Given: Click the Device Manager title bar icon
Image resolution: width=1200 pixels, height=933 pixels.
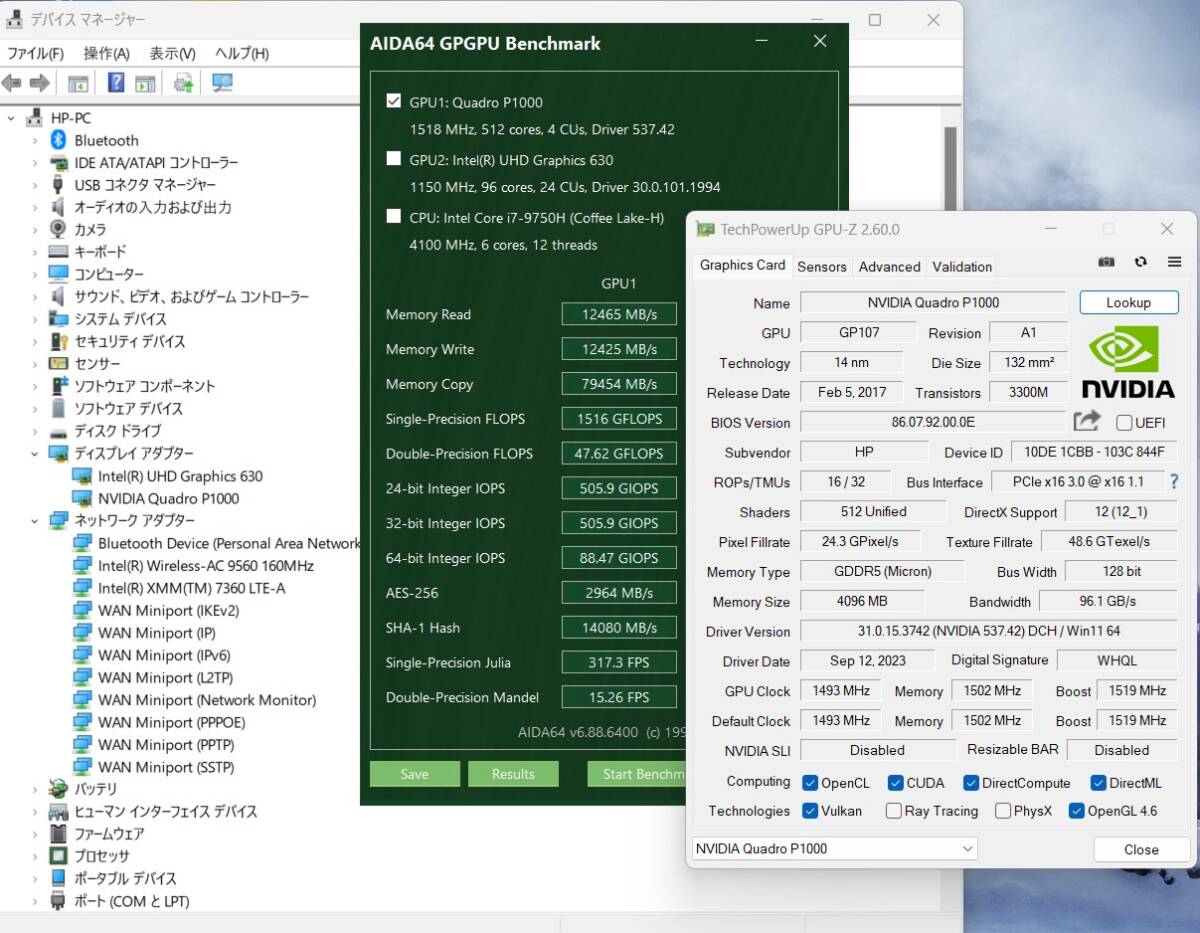Looking at the screenshot, I should click(x=15, y=19).
